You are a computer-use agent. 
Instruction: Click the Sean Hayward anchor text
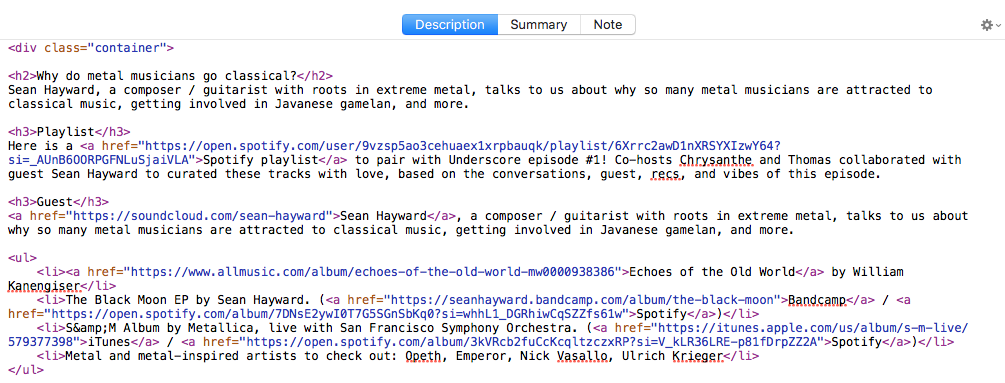[383, 215]
